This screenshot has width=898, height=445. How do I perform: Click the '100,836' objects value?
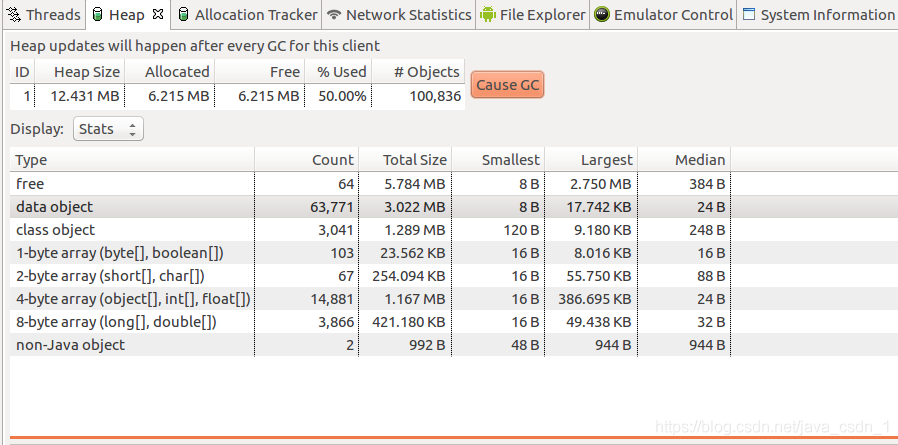pos(435,96)
